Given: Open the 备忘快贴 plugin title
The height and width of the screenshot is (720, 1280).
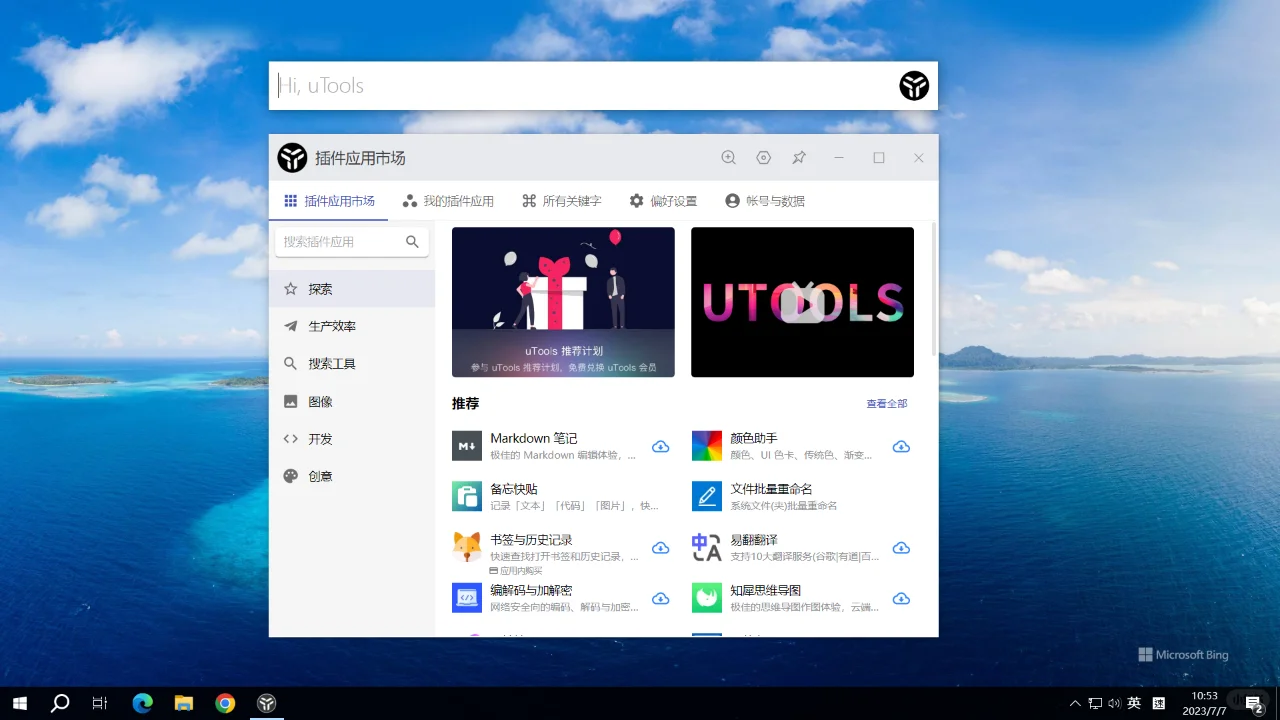Looking at the screenshot, I should coord(514,489).
